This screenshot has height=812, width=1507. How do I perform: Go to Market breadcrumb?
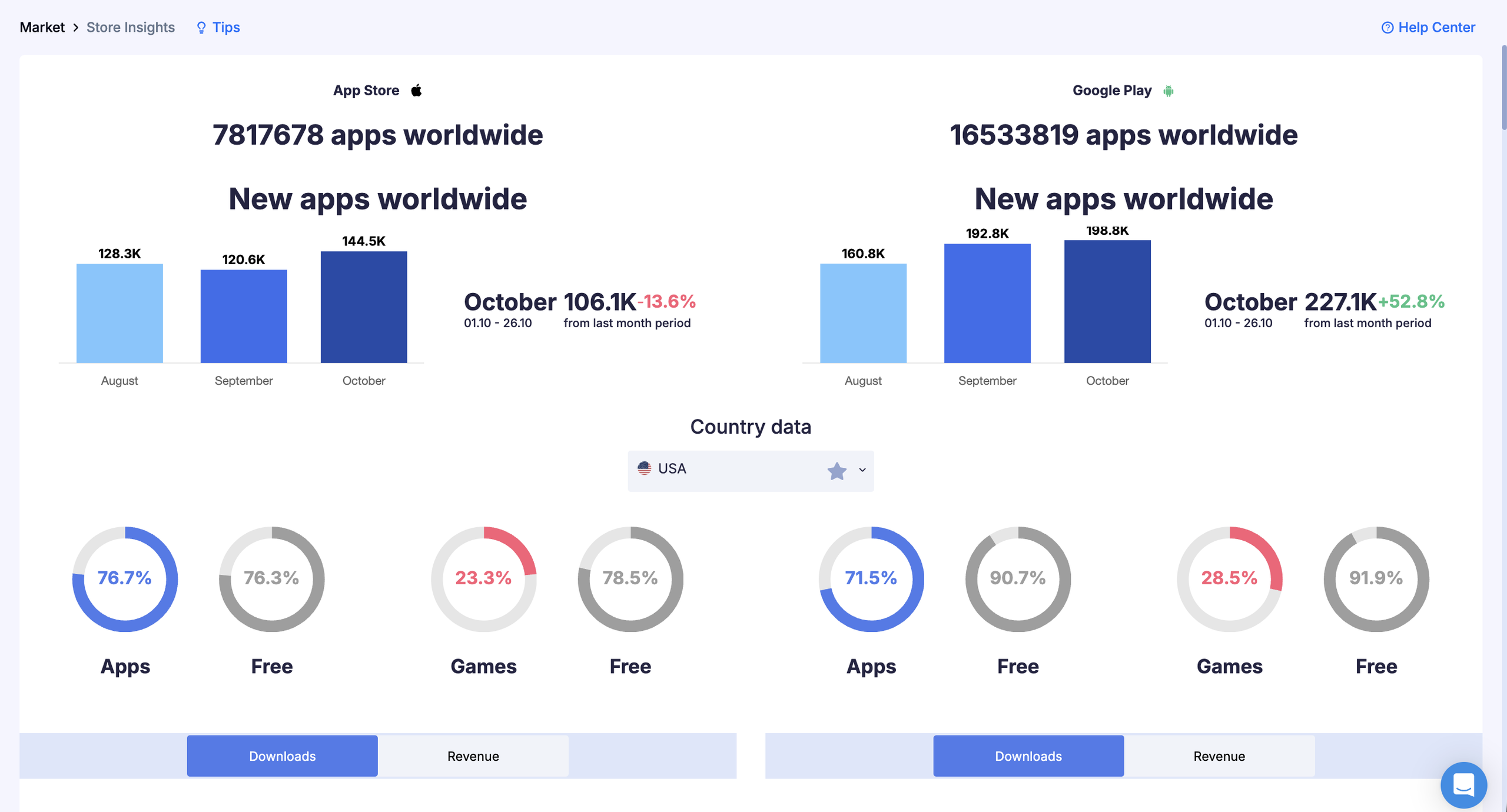(42, 28)
